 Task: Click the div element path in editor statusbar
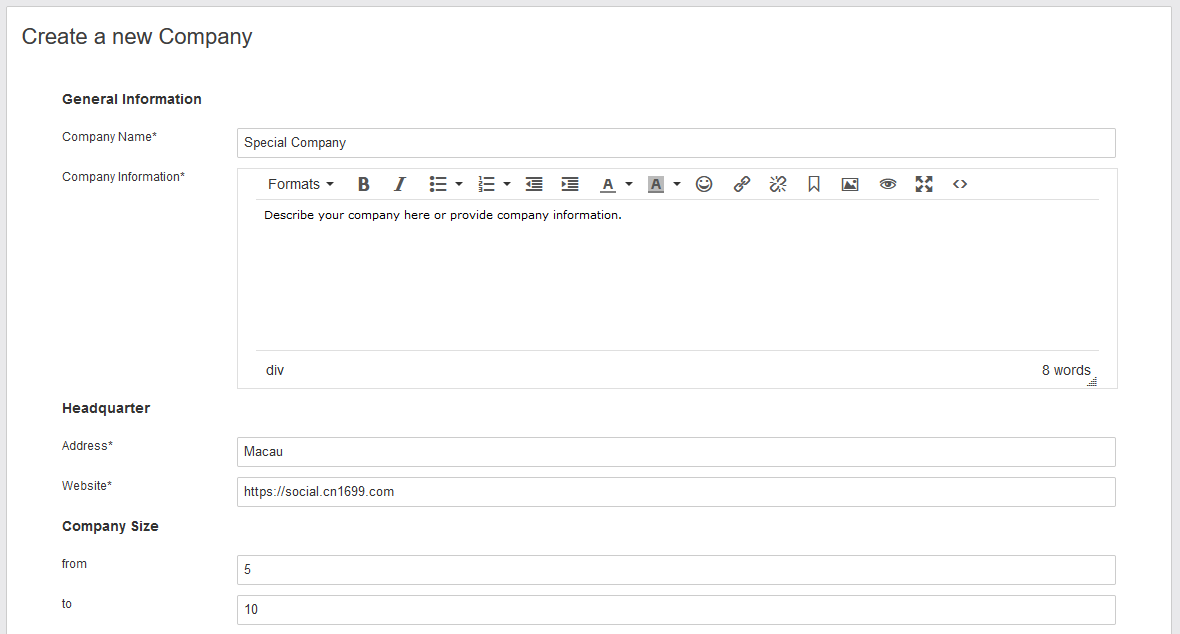(275, 370)
